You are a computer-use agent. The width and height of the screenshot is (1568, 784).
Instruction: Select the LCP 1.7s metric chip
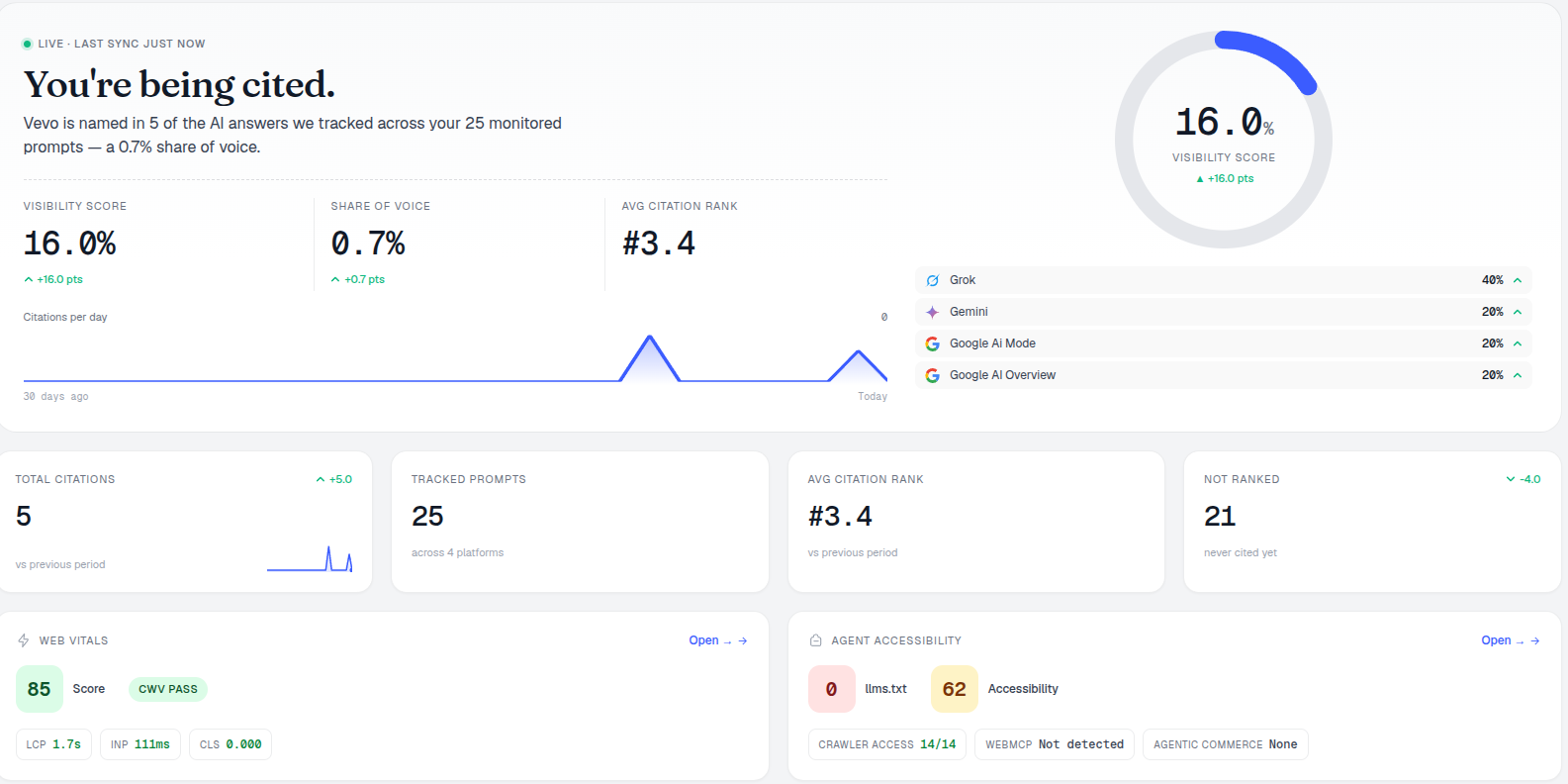click(x=54, y=744)
